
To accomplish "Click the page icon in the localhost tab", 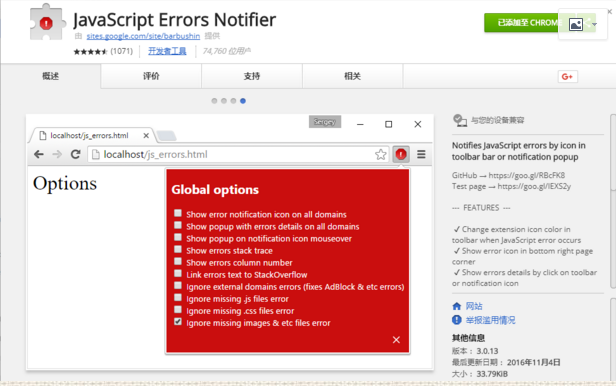I will (42, 135).
